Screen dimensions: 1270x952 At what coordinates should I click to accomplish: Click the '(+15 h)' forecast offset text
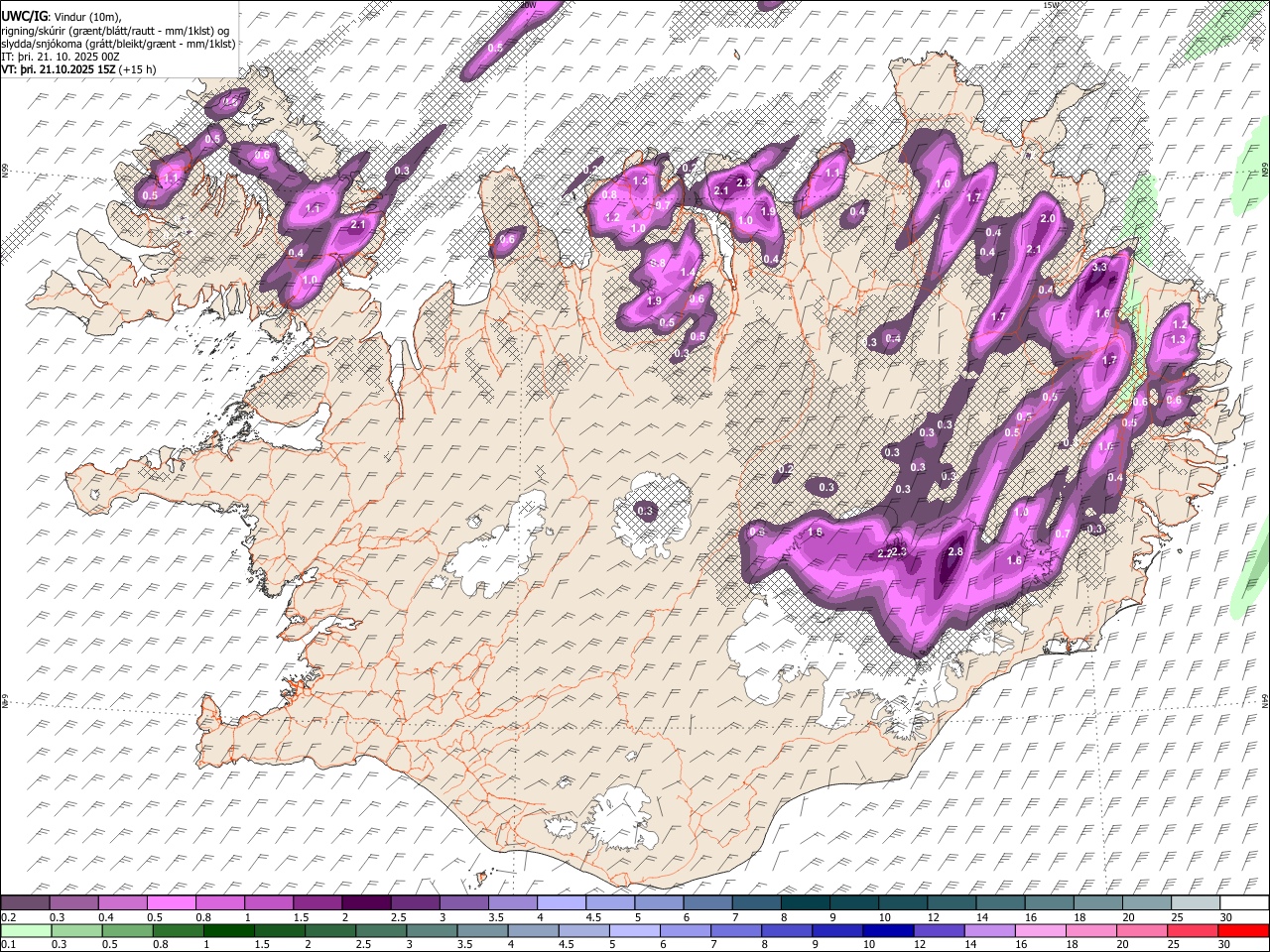tap(137, 70)
